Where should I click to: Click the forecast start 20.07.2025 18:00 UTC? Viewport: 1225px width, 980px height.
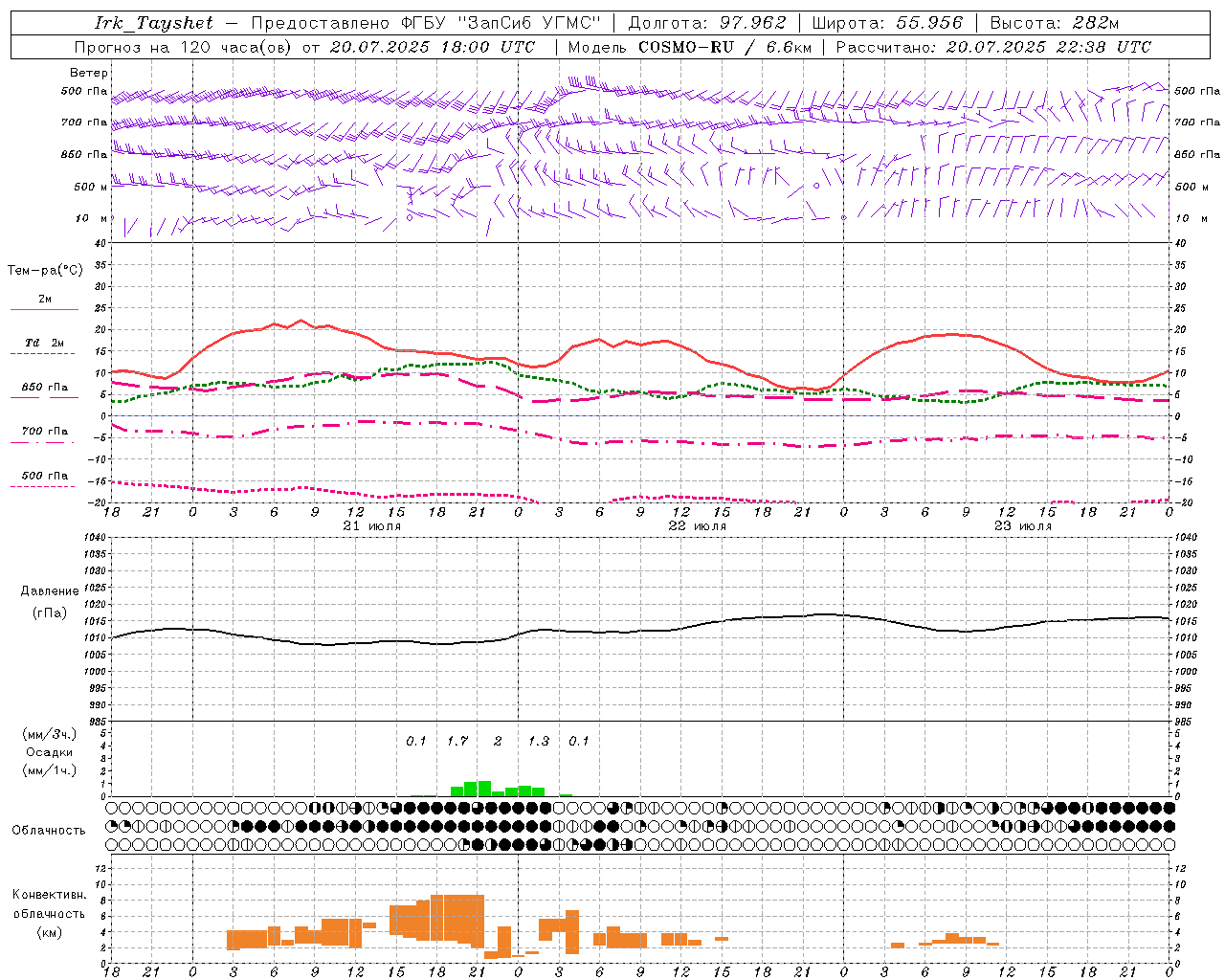point(433,47)
